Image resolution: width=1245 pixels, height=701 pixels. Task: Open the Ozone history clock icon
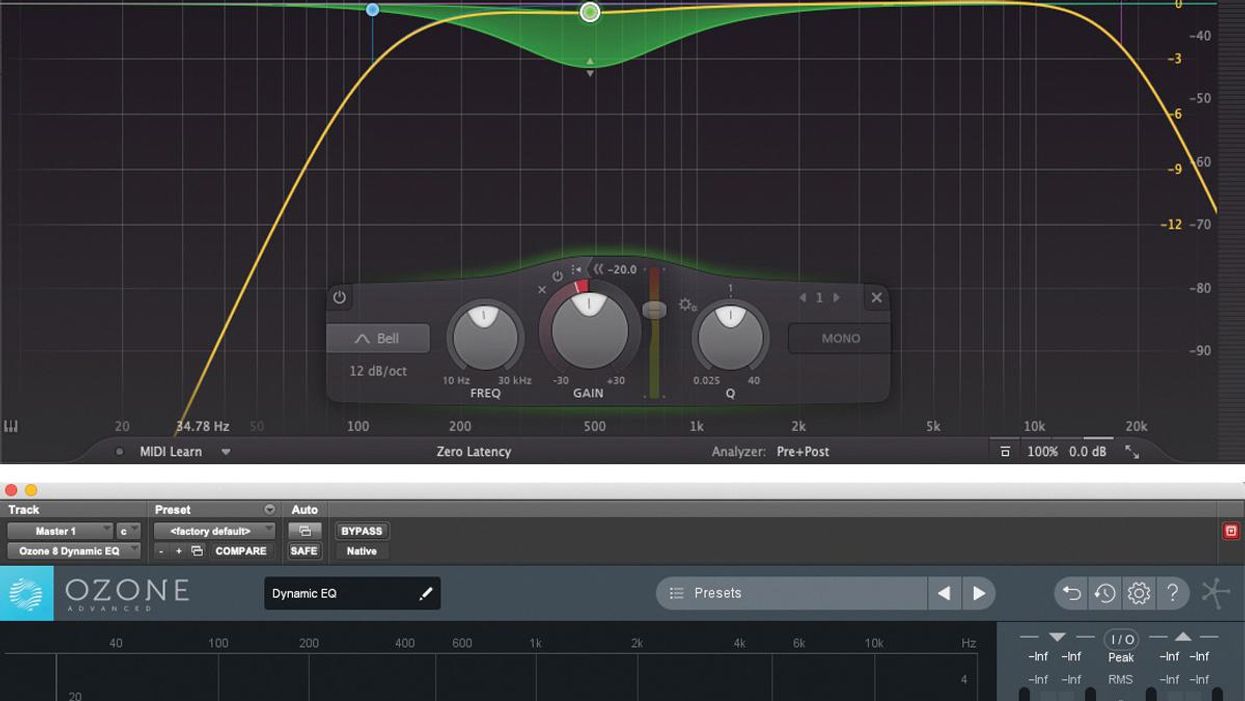[1105, 593]
